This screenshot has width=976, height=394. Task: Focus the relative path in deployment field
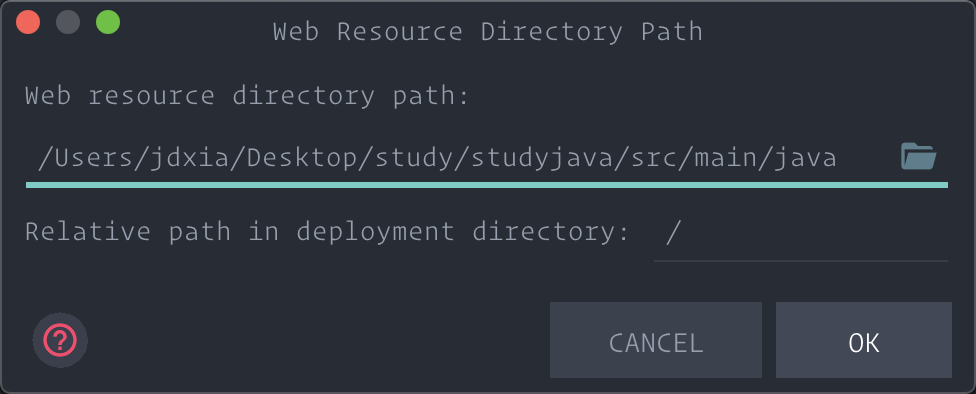tap(800, 233)
